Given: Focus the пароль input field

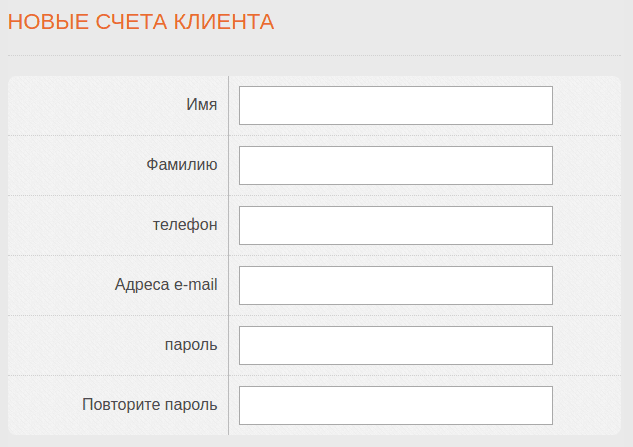Looking at the screenshot, I should pos(395,345).
